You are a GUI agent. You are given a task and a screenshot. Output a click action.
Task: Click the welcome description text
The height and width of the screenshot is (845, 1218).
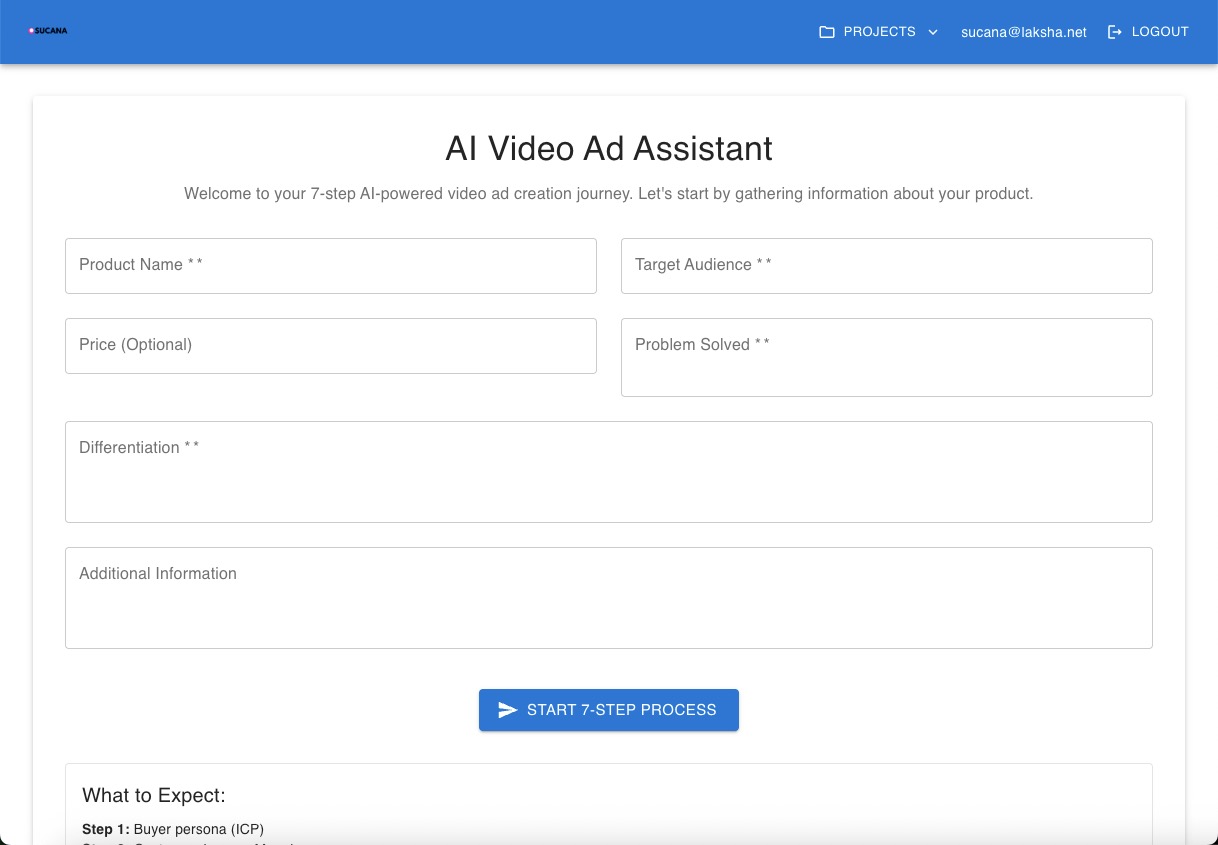(609, 194)
